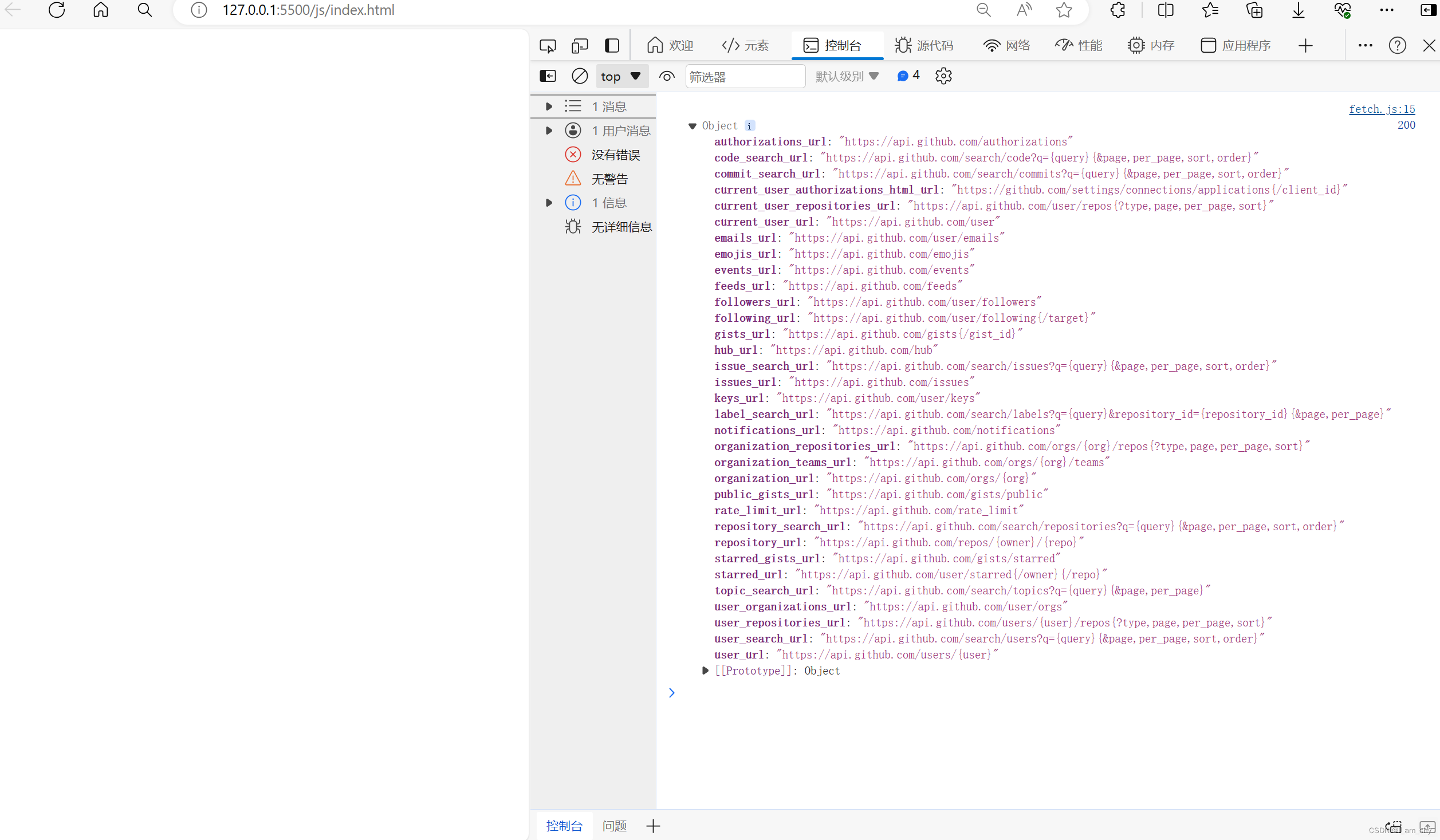Open the fetch.js:15 source link
This screenshot has width=1440, height=840.
[1382, 109]
